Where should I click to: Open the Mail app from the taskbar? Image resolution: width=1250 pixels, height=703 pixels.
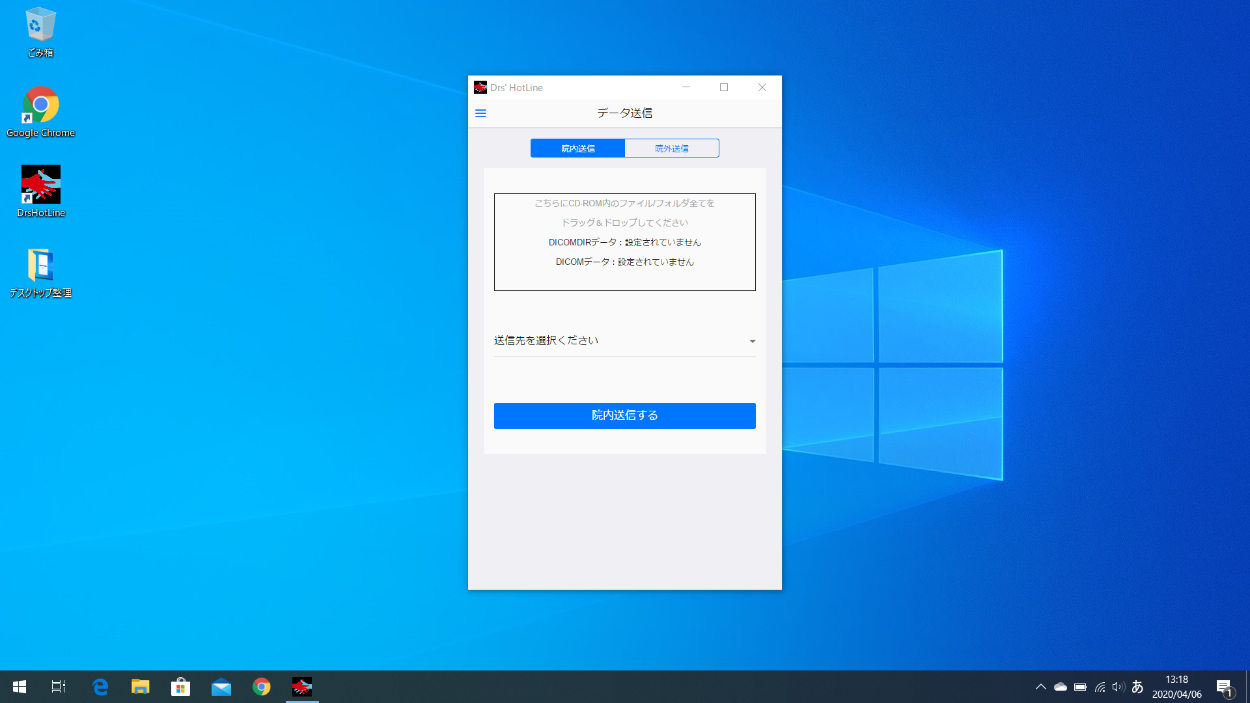(x=221, y=687)
